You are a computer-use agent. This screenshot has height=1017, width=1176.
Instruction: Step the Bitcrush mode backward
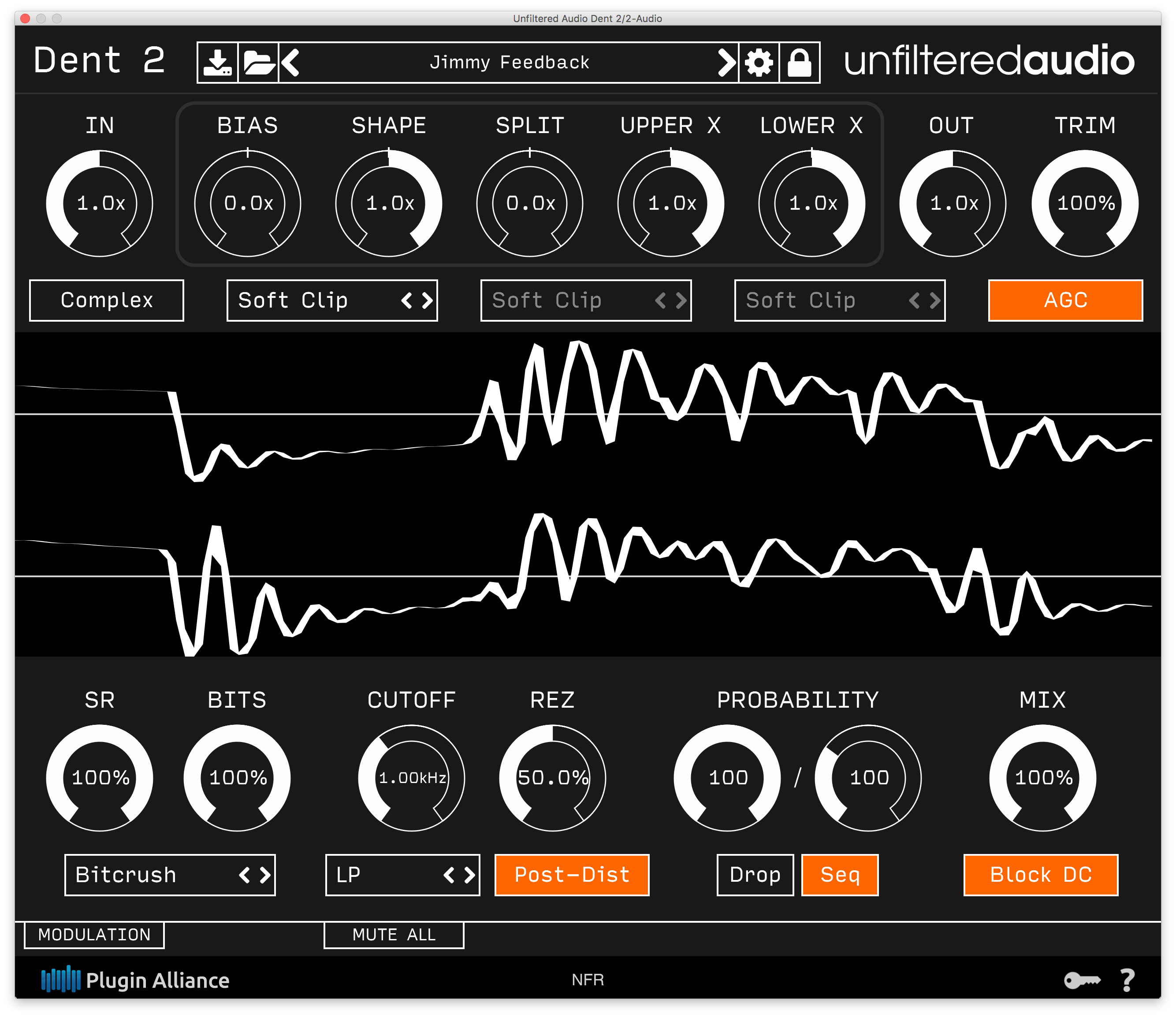pyautogui.click(x=245, y=875)
